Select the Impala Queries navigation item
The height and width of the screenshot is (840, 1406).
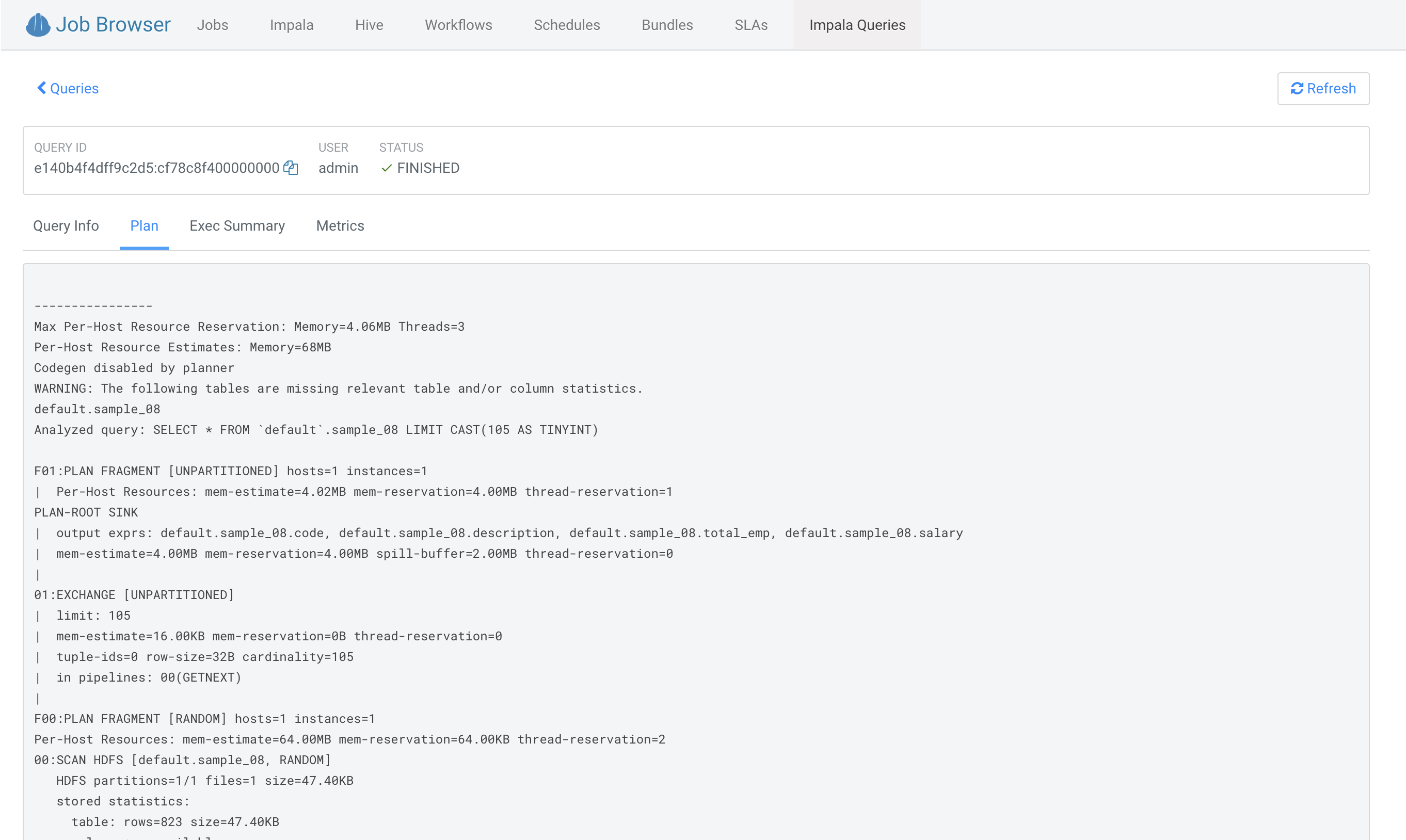[x=857, y=25]
